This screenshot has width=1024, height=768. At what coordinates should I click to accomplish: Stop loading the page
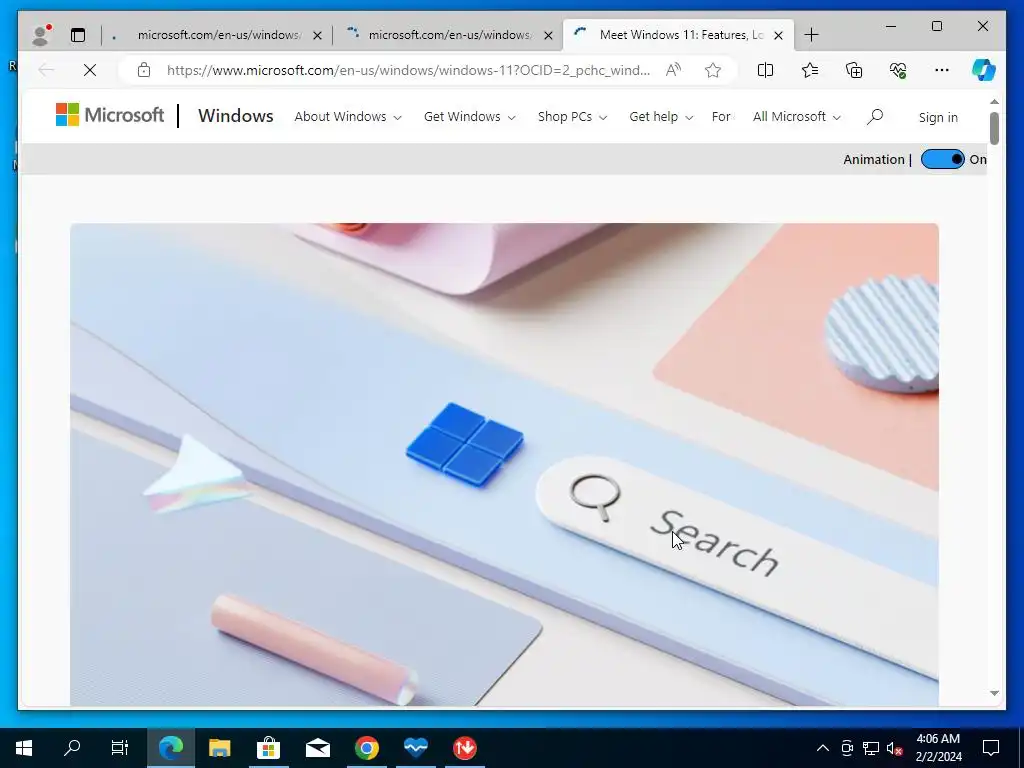coord(90,70)
